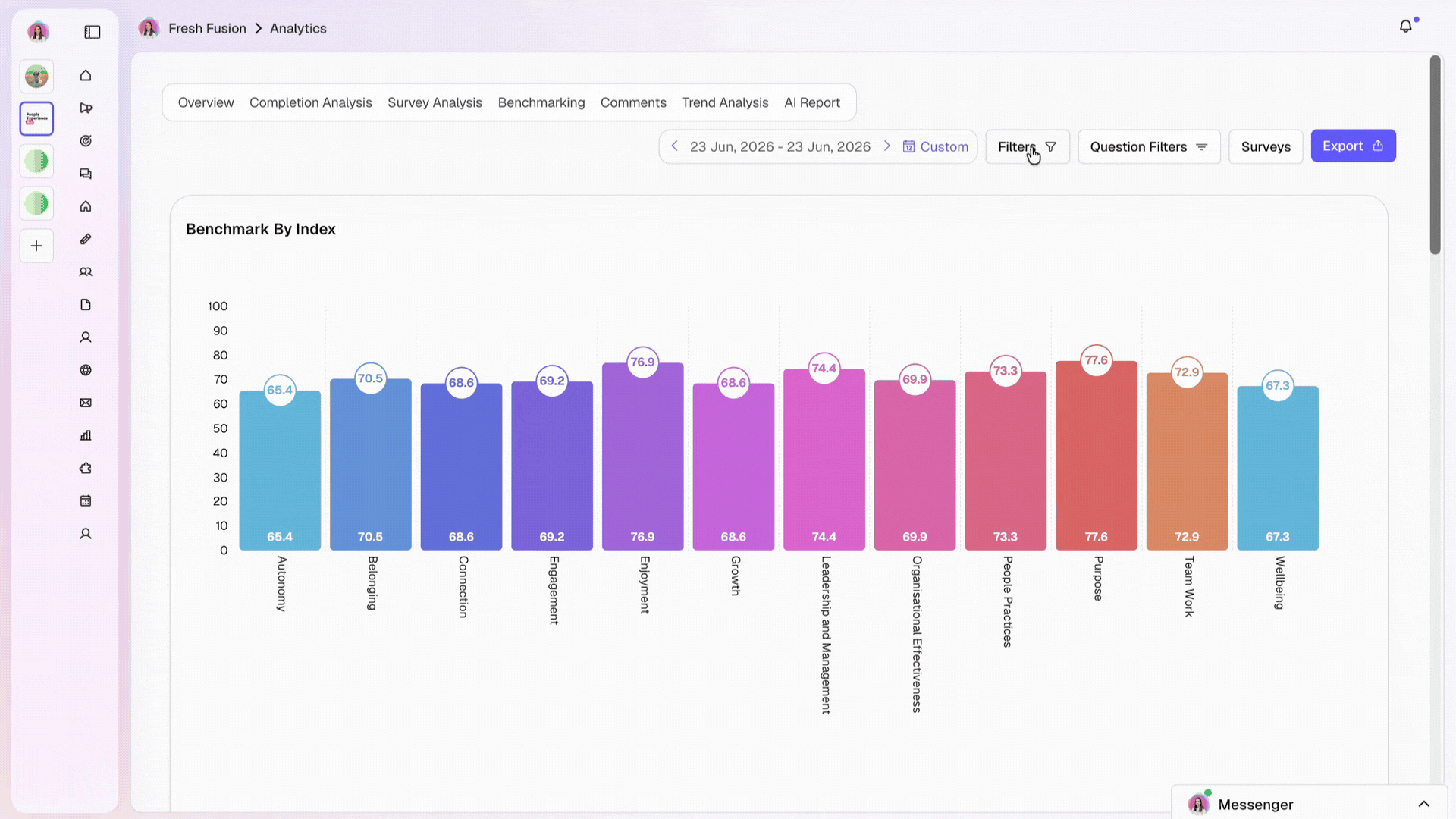This screenshot has height=819, width=1456.
Task: Open the analytics bar chart sidebar icon
Action: 86,435
